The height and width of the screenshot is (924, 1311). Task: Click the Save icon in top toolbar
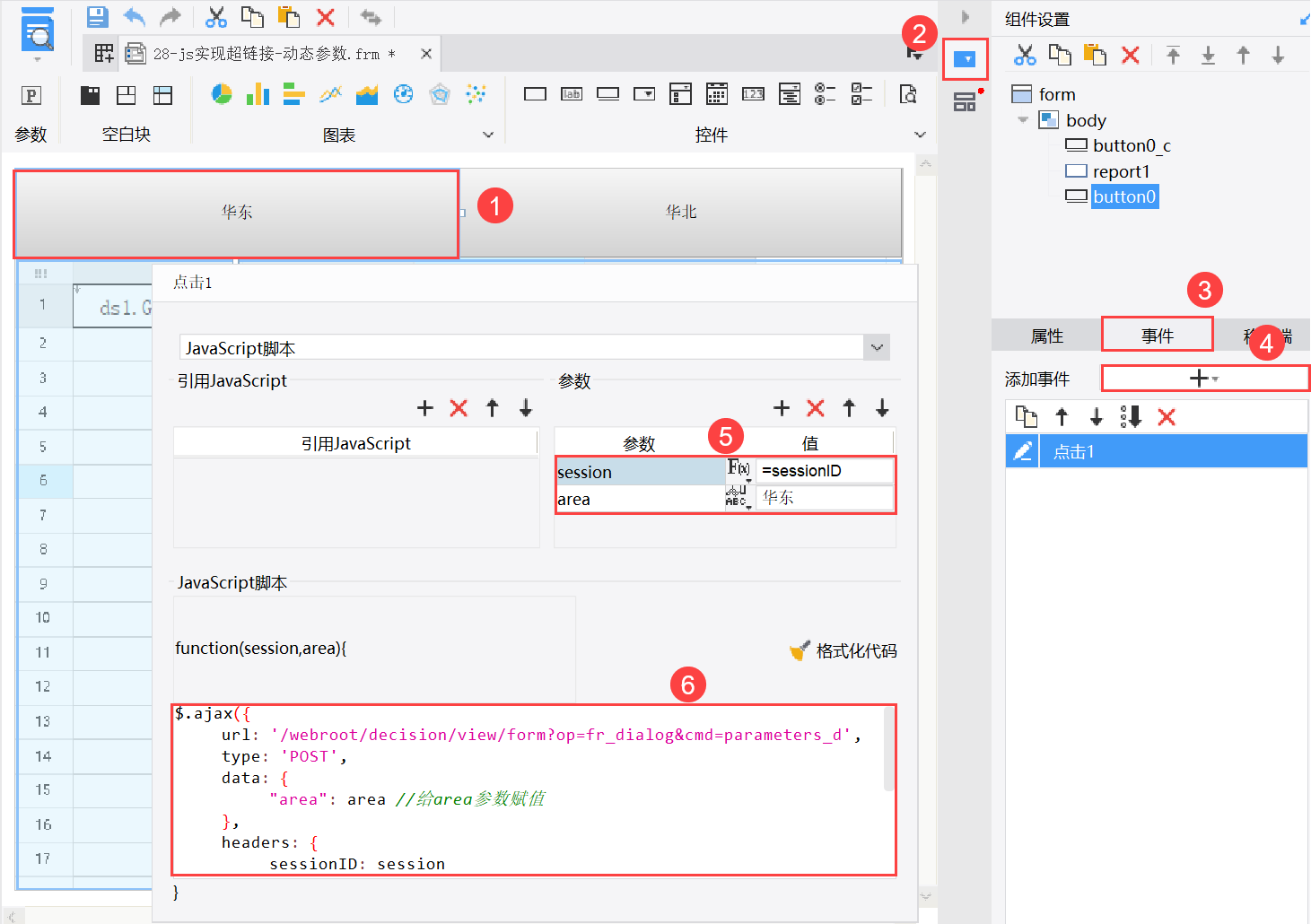[x=97, y=16]
